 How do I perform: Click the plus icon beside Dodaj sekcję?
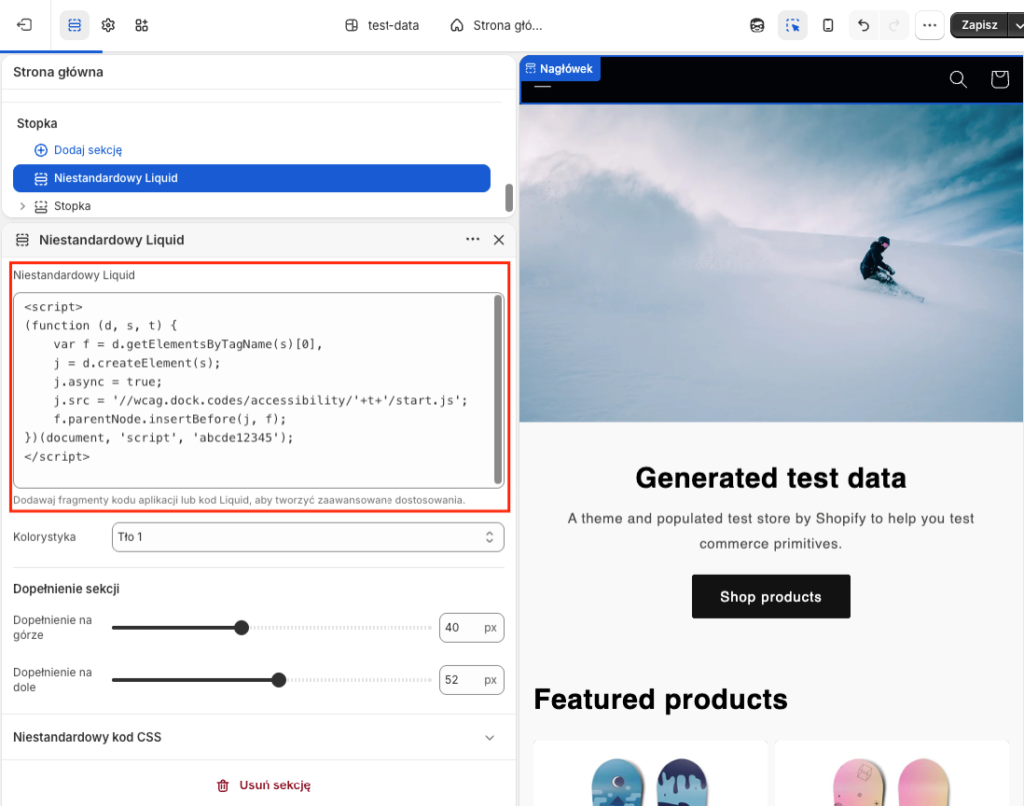(40, 150)
